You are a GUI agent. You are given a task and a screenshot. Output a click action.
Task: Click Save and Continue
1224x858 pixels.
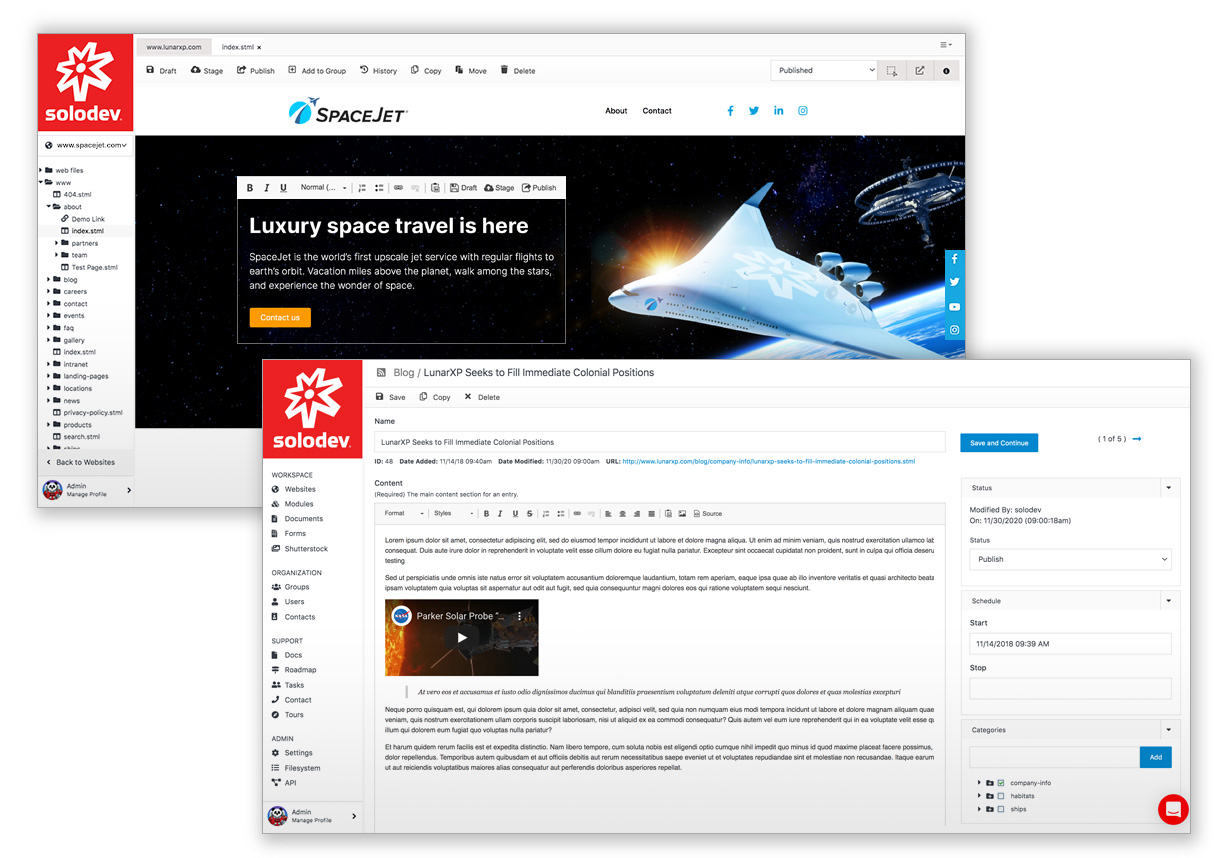point(999,442)
